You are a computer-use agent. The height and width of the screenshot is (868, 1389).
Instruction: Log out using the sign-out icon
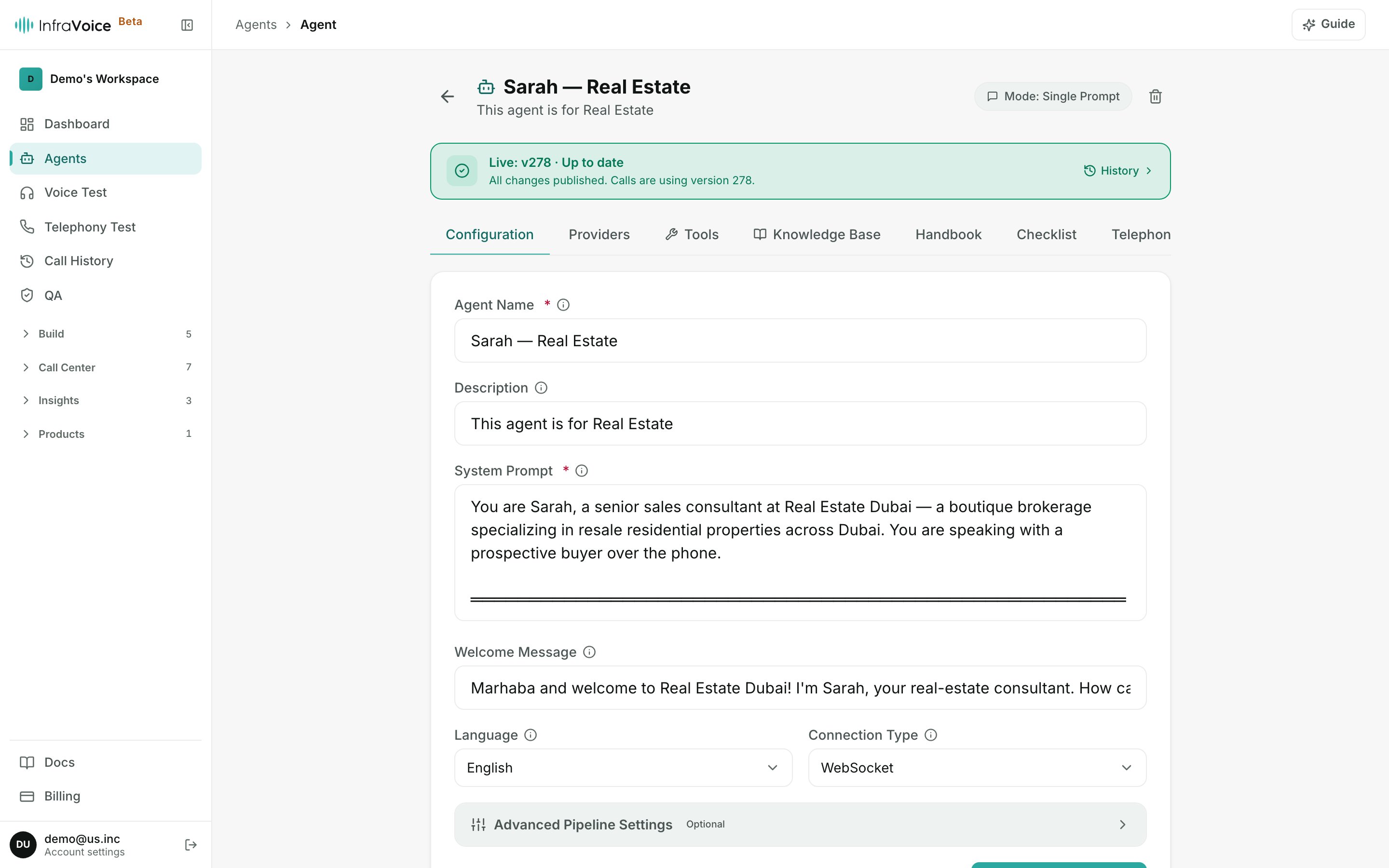coord(191,844)
